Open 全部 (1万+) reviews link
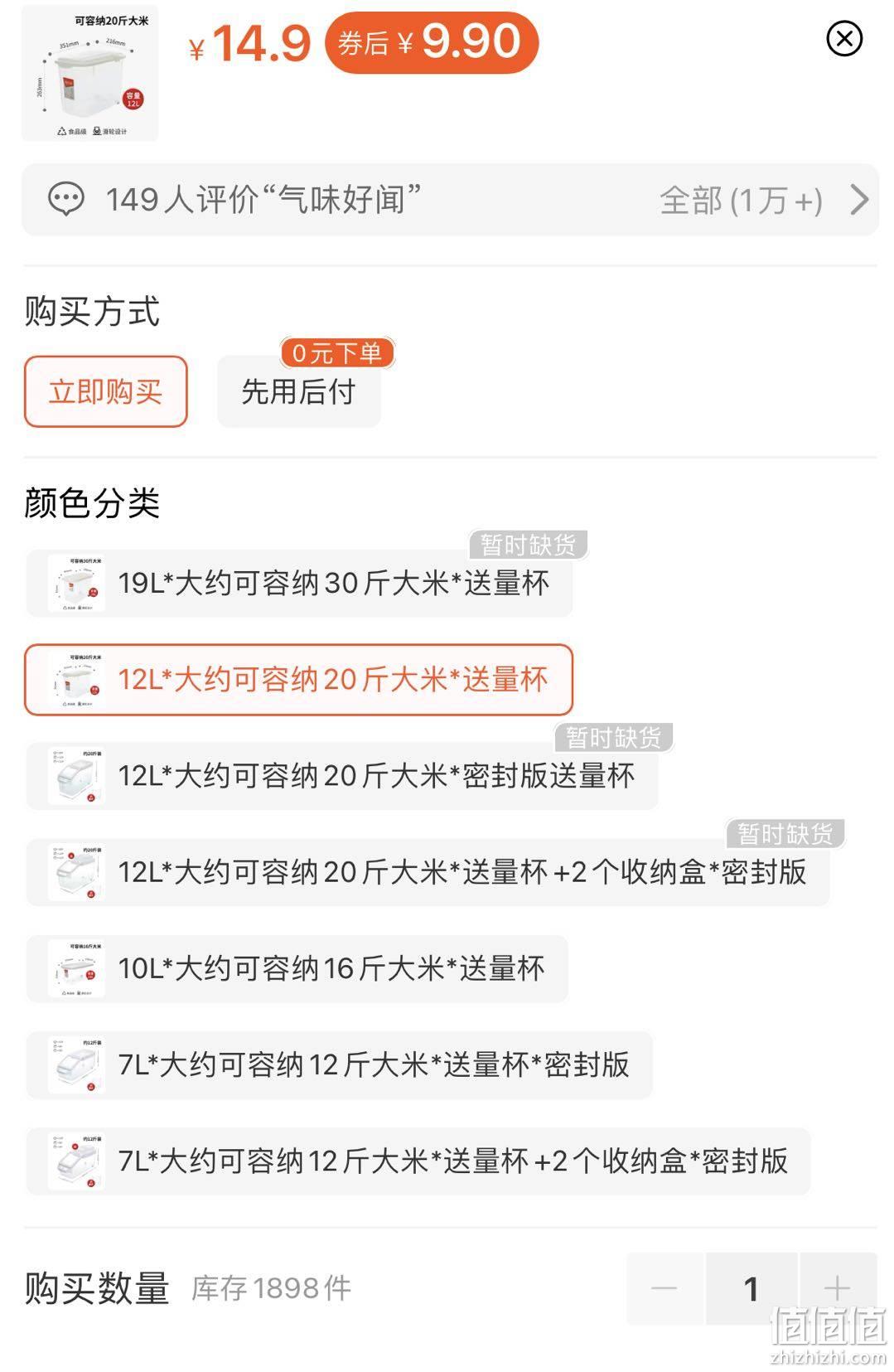The width and height of the screenshot is (894, 1372). [741, 200]
